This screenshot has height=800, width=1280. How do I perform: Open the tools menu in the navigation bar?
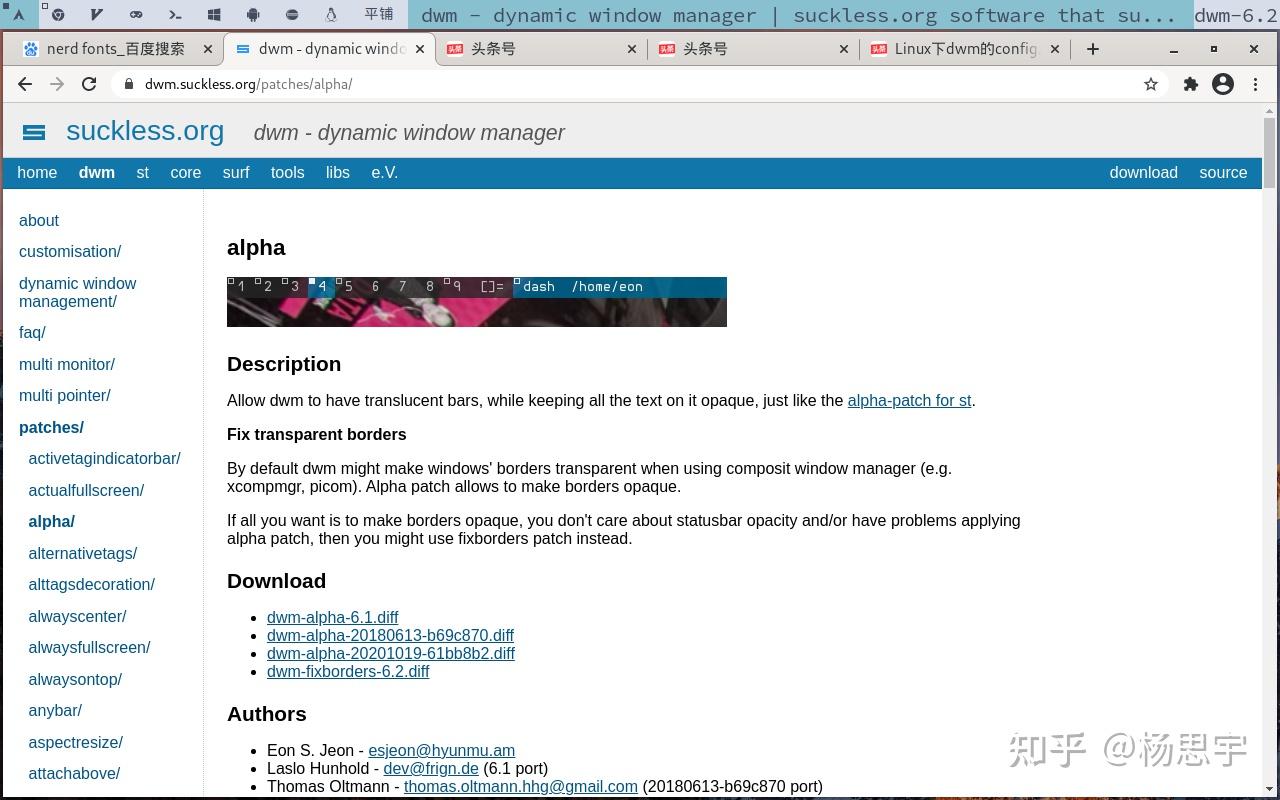tap(287, 172)
